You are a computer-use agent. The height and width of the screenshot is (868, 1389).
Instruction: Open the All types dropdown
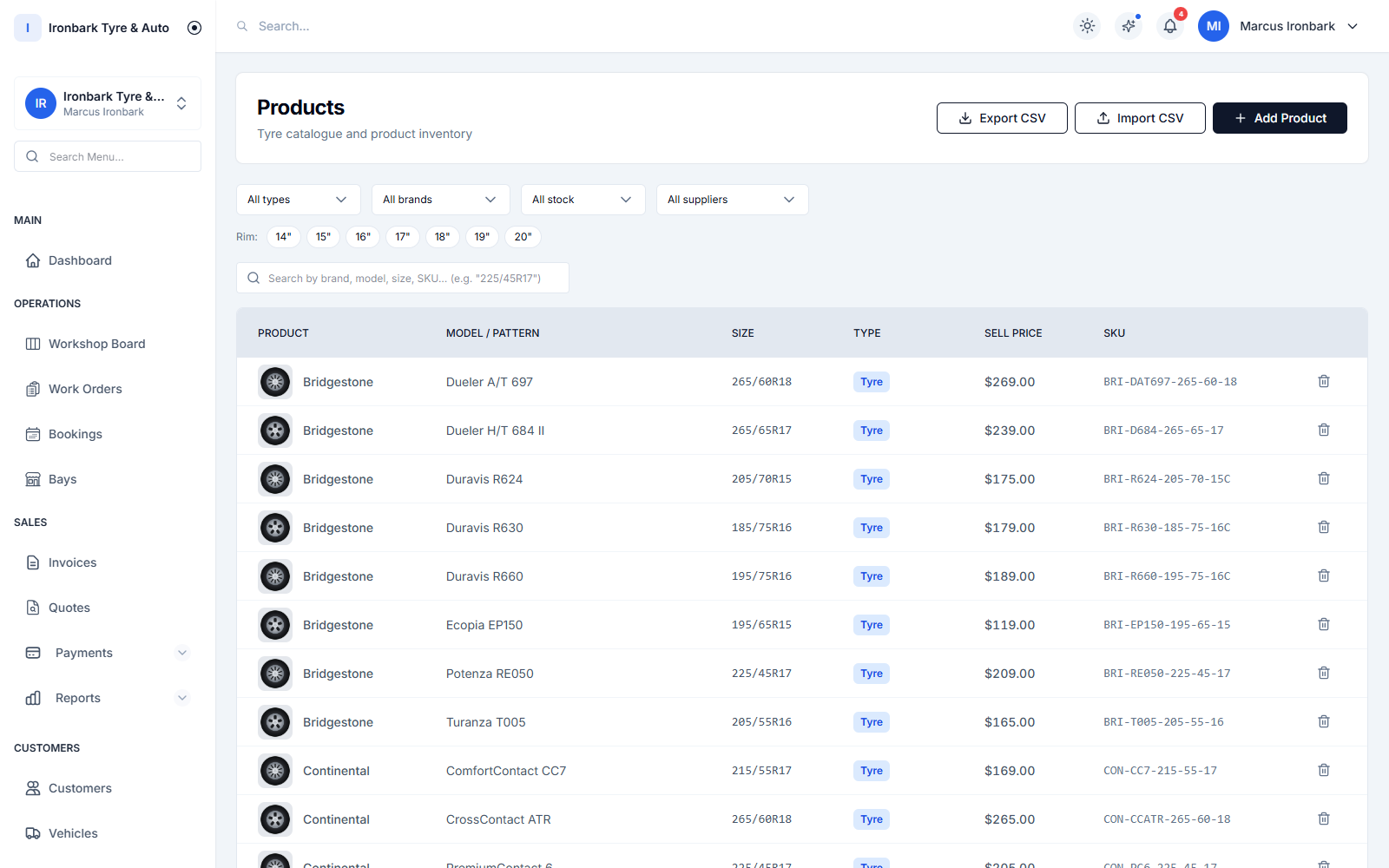299,200
